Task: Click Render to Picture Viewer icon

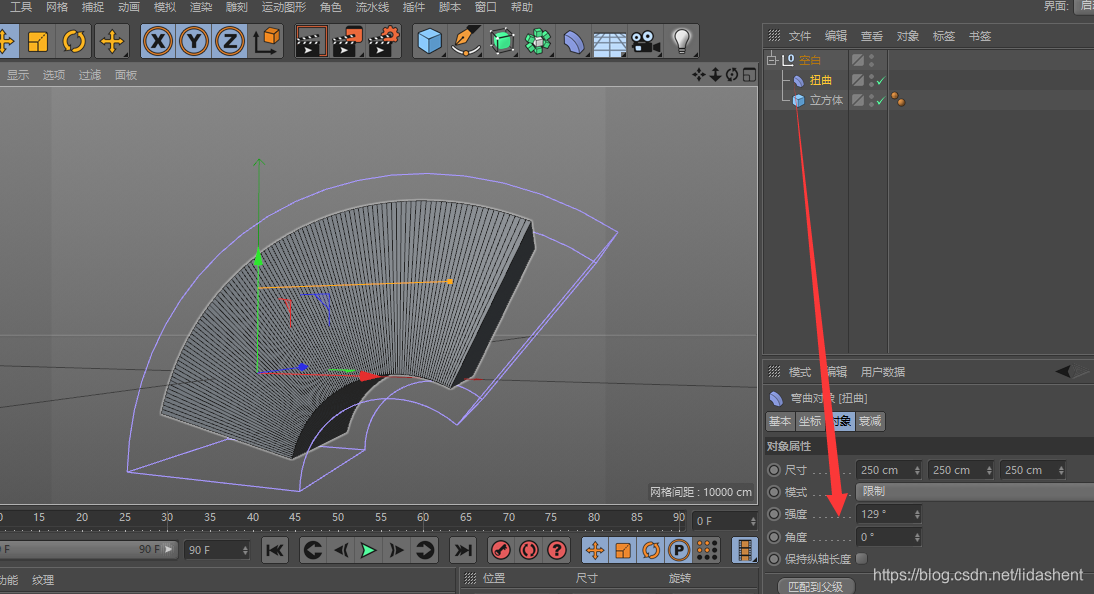Action: click(347, 42)
